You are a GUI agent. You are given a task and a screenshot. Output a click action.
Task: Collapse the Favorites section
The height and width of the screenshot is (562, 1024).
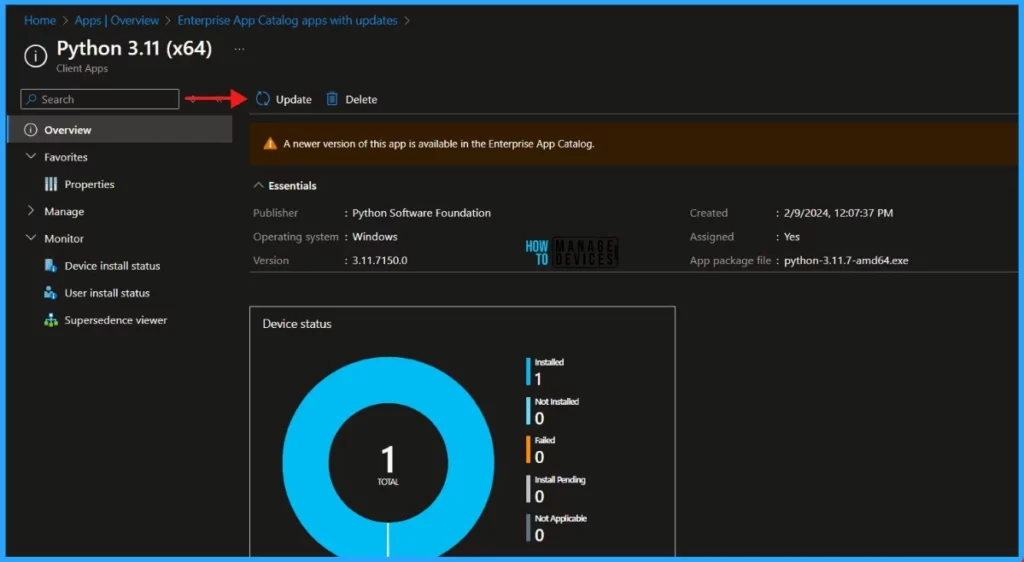point(31,157)
